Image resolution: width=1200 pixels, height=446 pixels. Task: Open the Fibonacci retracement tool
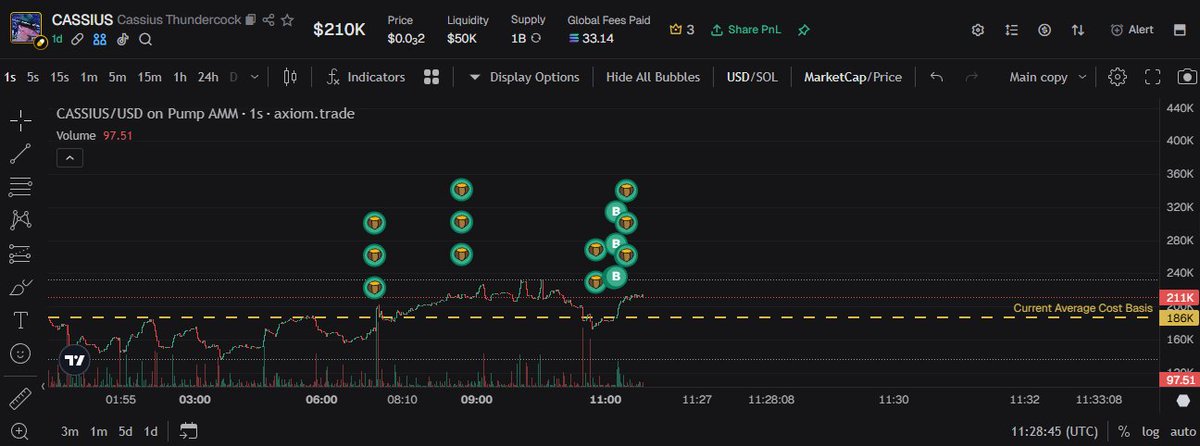[x=20, y=187]
